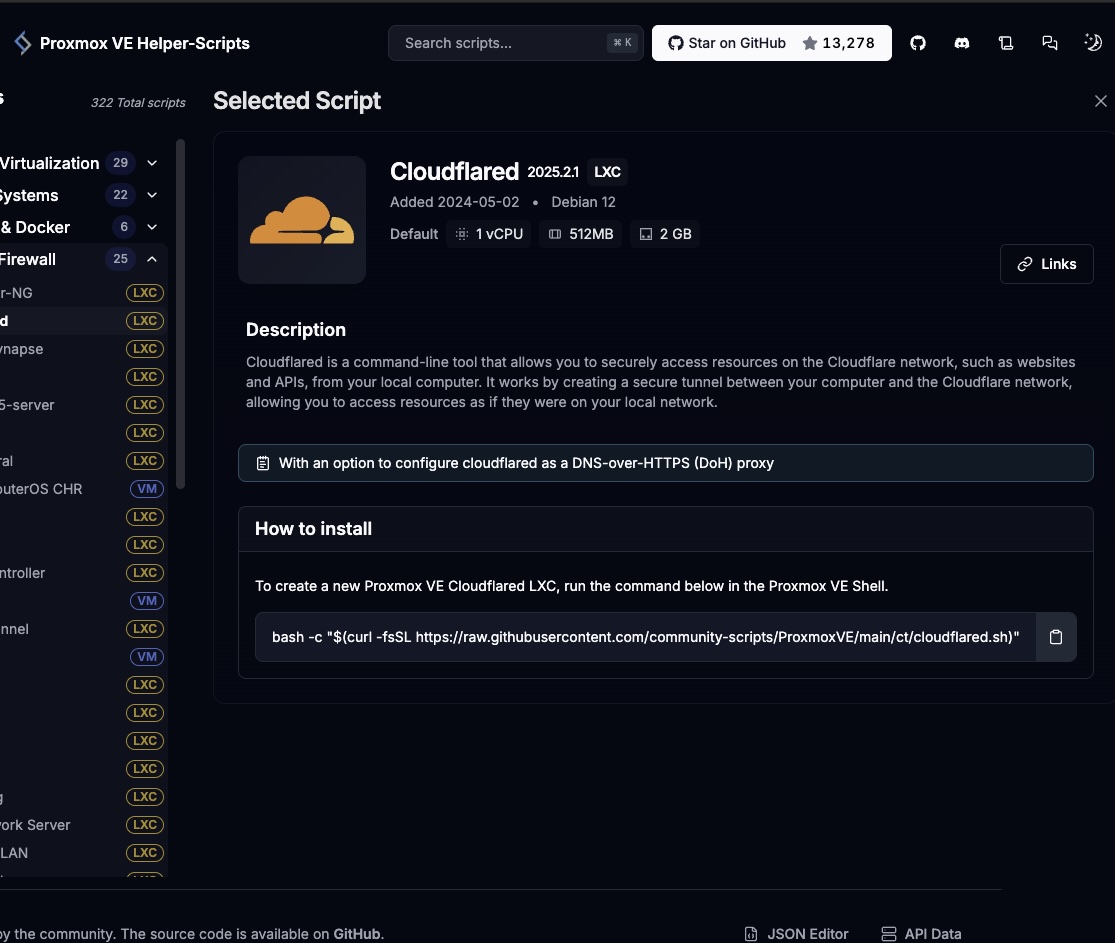Open the API Data link
This screenshot has width=1115, height=943.
pyautogui.click(x=921, y=933)
